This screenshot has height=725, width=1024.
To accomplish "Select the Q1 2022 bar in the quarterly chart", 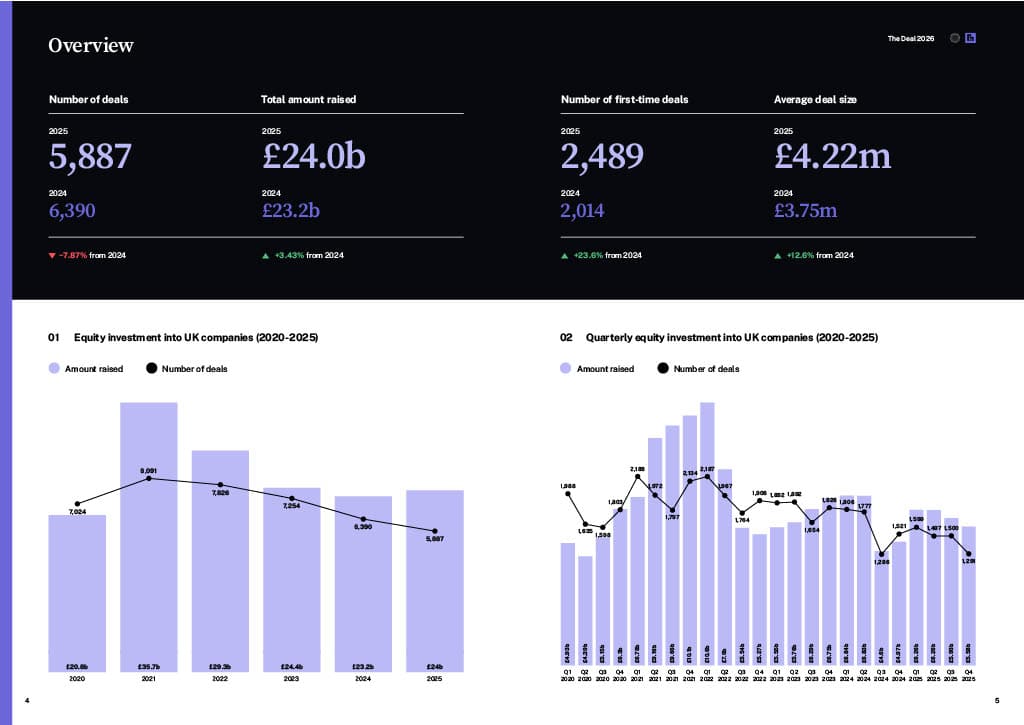I will [707, 540].
